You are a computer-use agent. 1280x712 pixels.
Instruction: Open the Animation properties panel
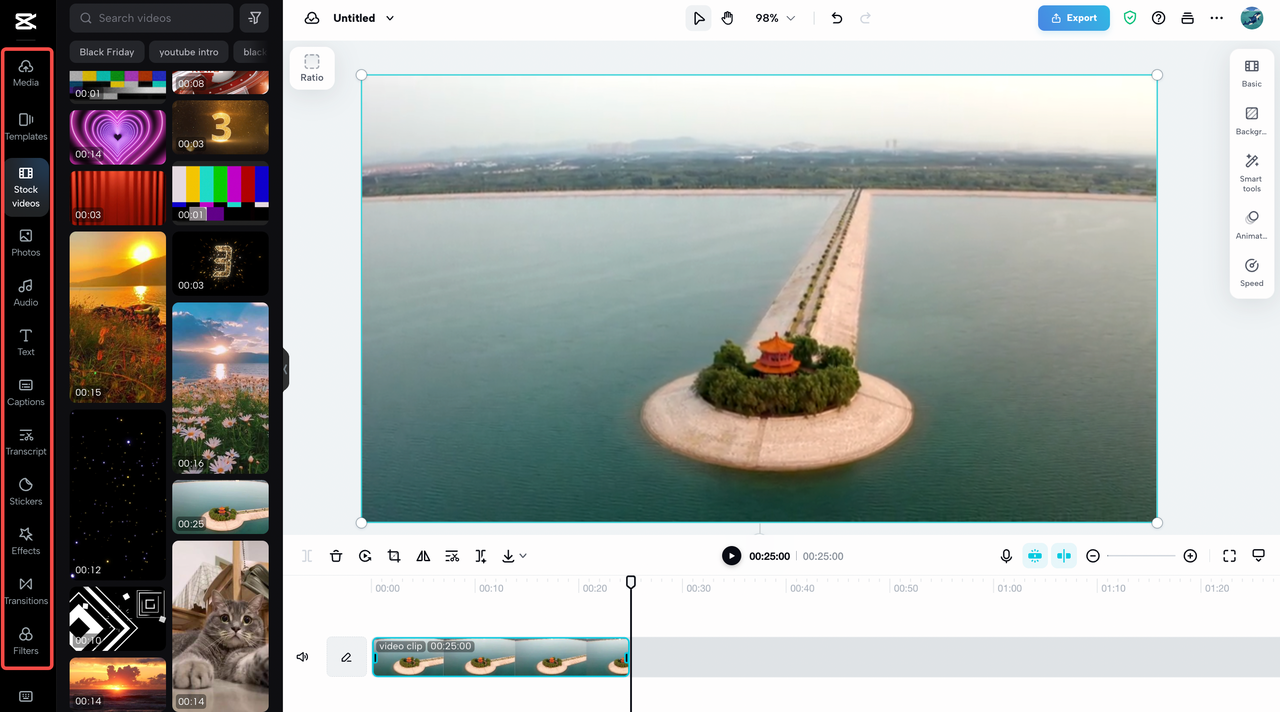tap(1252, 225)
